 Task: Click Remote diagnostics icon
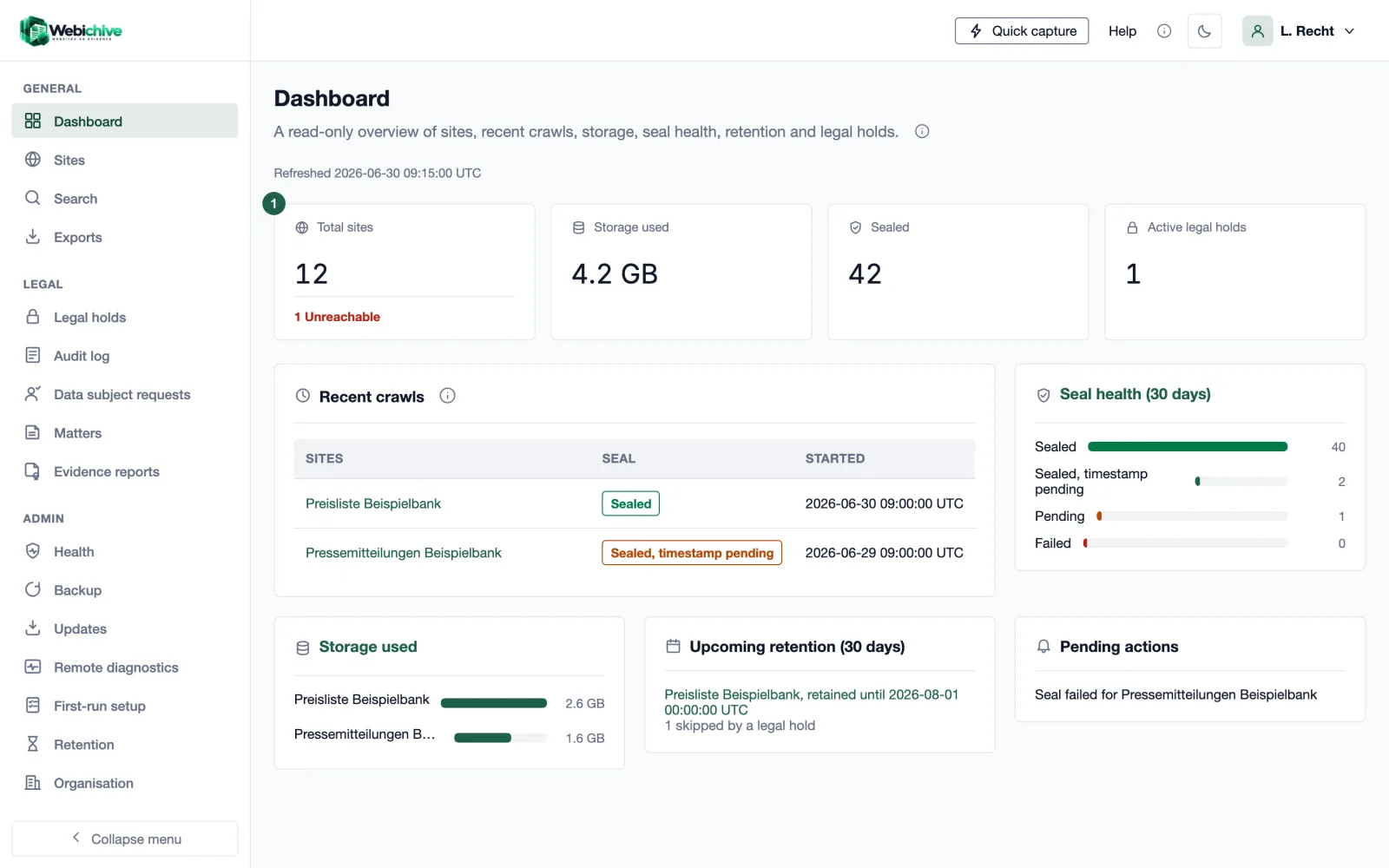(33, 667)
